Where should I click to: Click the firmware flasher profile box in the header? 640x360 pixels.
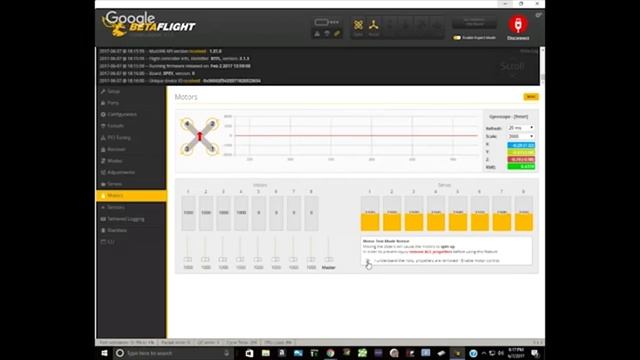475,22
